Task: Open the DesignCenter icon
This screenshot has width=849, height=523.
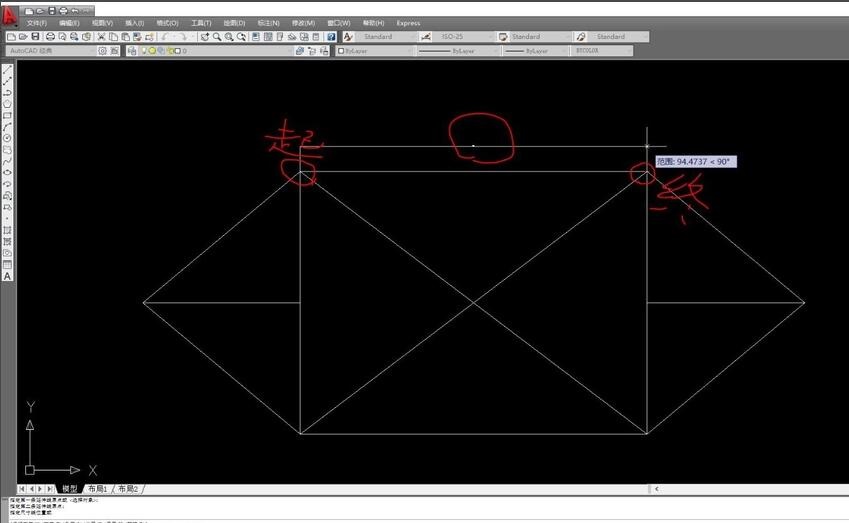Action: pos(267,37)
